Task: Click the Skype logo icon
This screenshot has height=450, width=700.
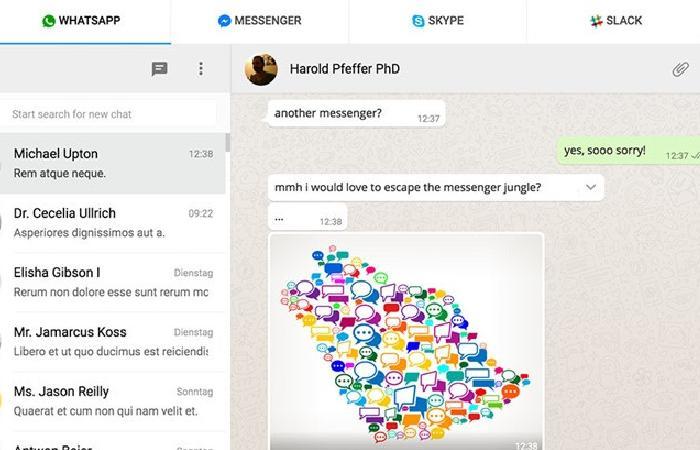Action: click(418, 21)
